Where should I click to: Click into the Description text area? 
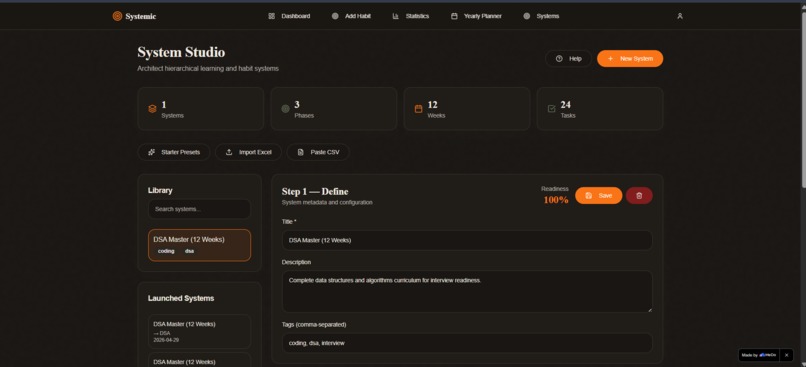467,291
